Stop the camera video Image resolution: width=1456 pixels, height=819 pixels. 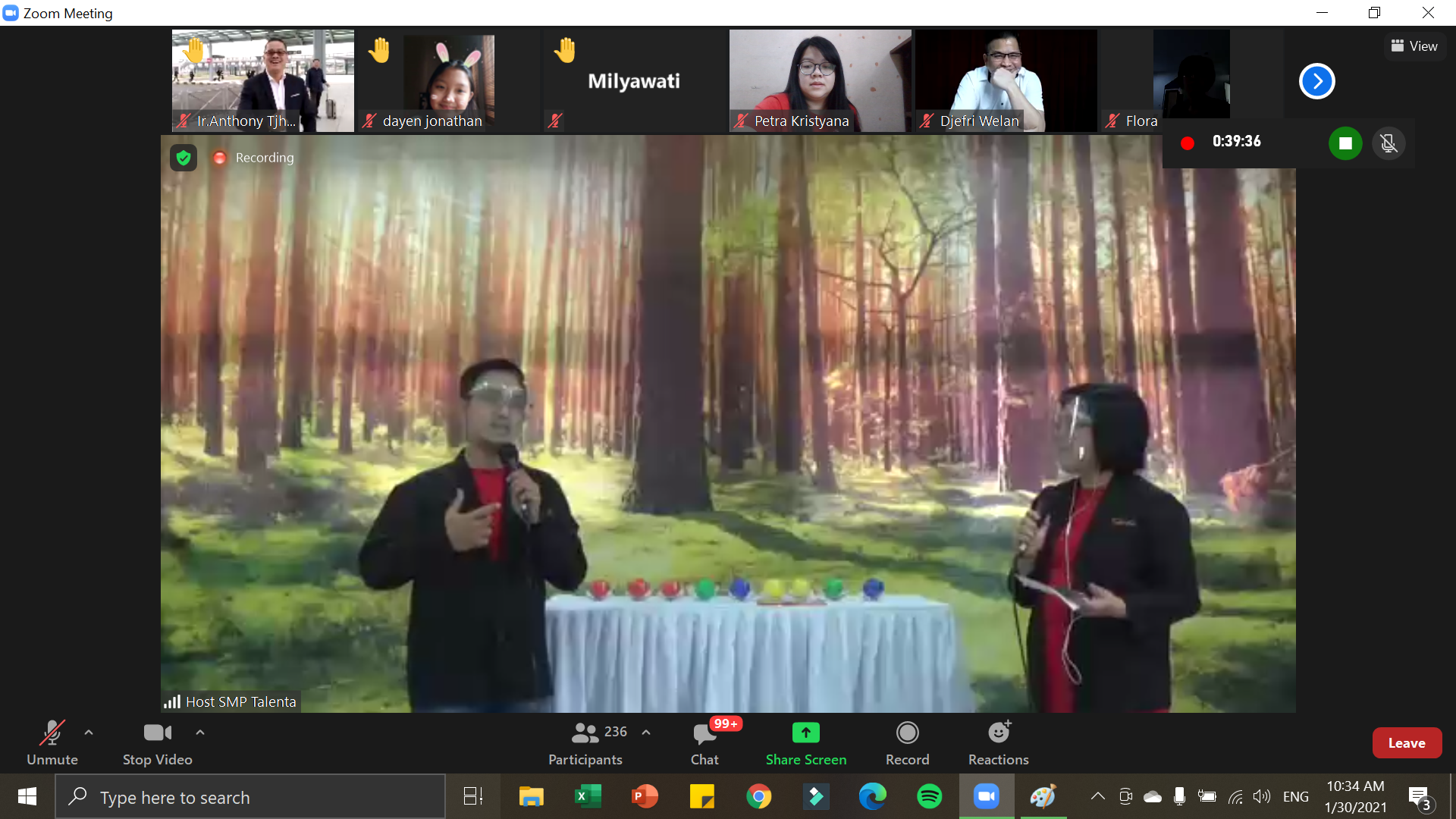(157, 743)
